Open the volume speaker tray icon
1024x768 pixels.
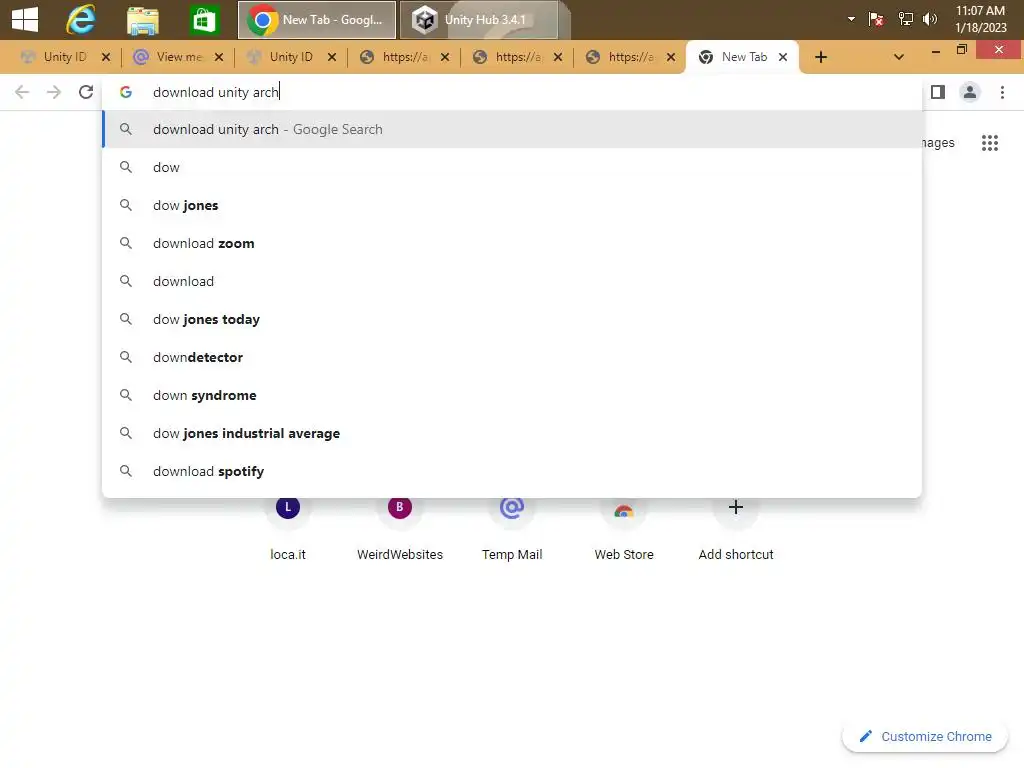pos(929,19)
